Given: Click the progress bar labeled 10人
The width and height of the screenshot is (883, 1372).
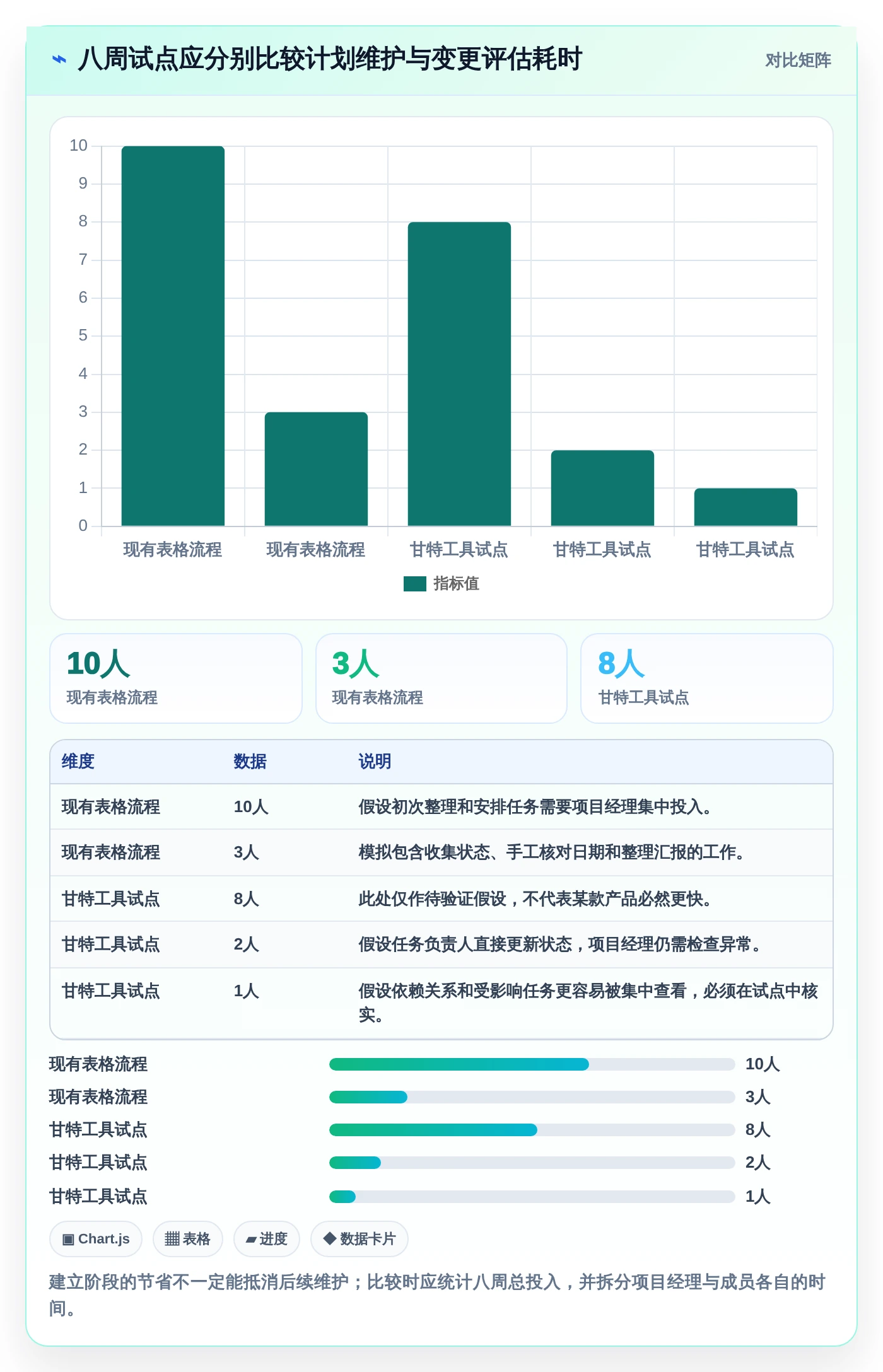Looking at the screenshot, I should (532, 1064).
